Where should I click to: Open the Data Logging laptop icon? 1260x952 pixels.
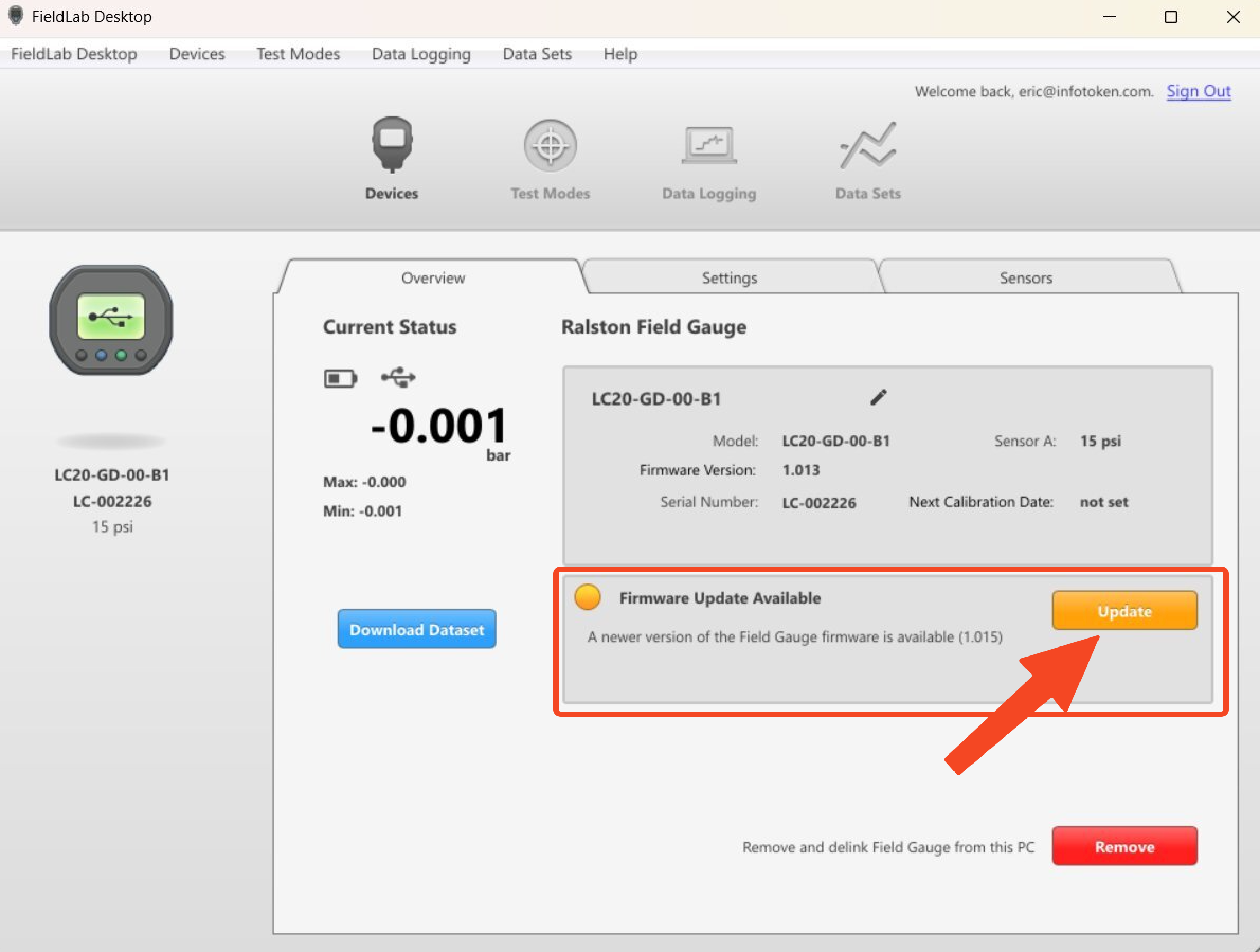[709, 145]
